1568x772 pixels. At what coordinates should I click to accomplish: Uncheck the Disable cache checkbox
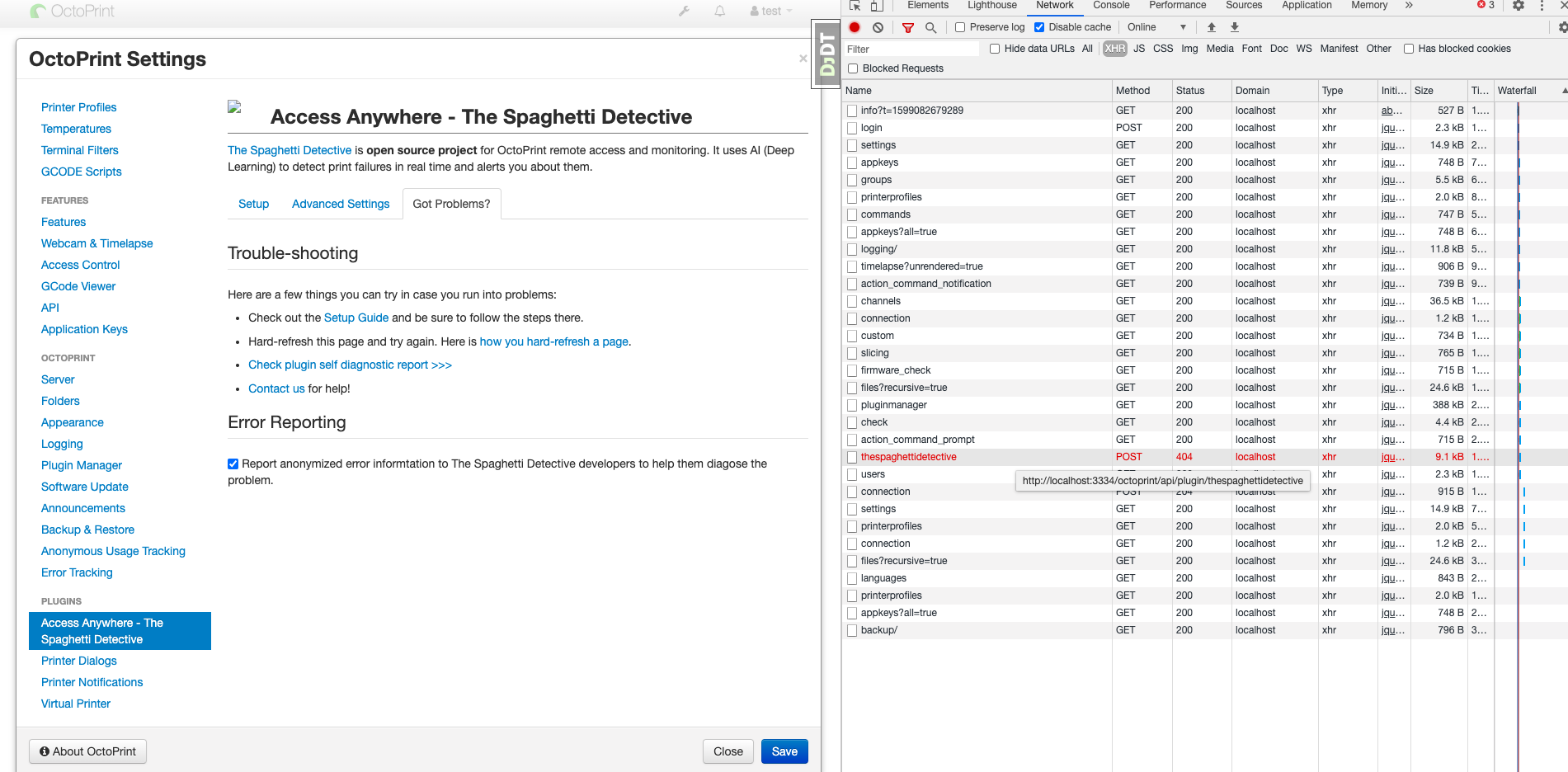[x=1039, y=27]
